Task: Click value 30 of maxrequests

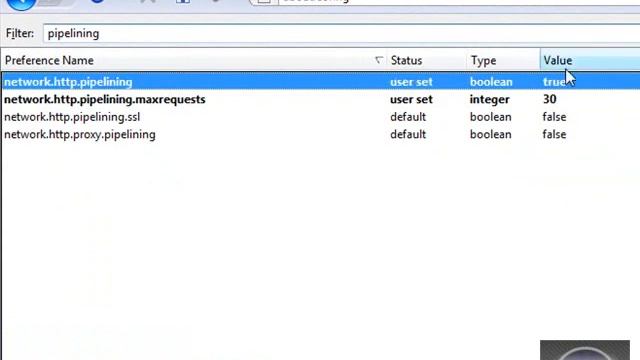Action: point(549,99)
